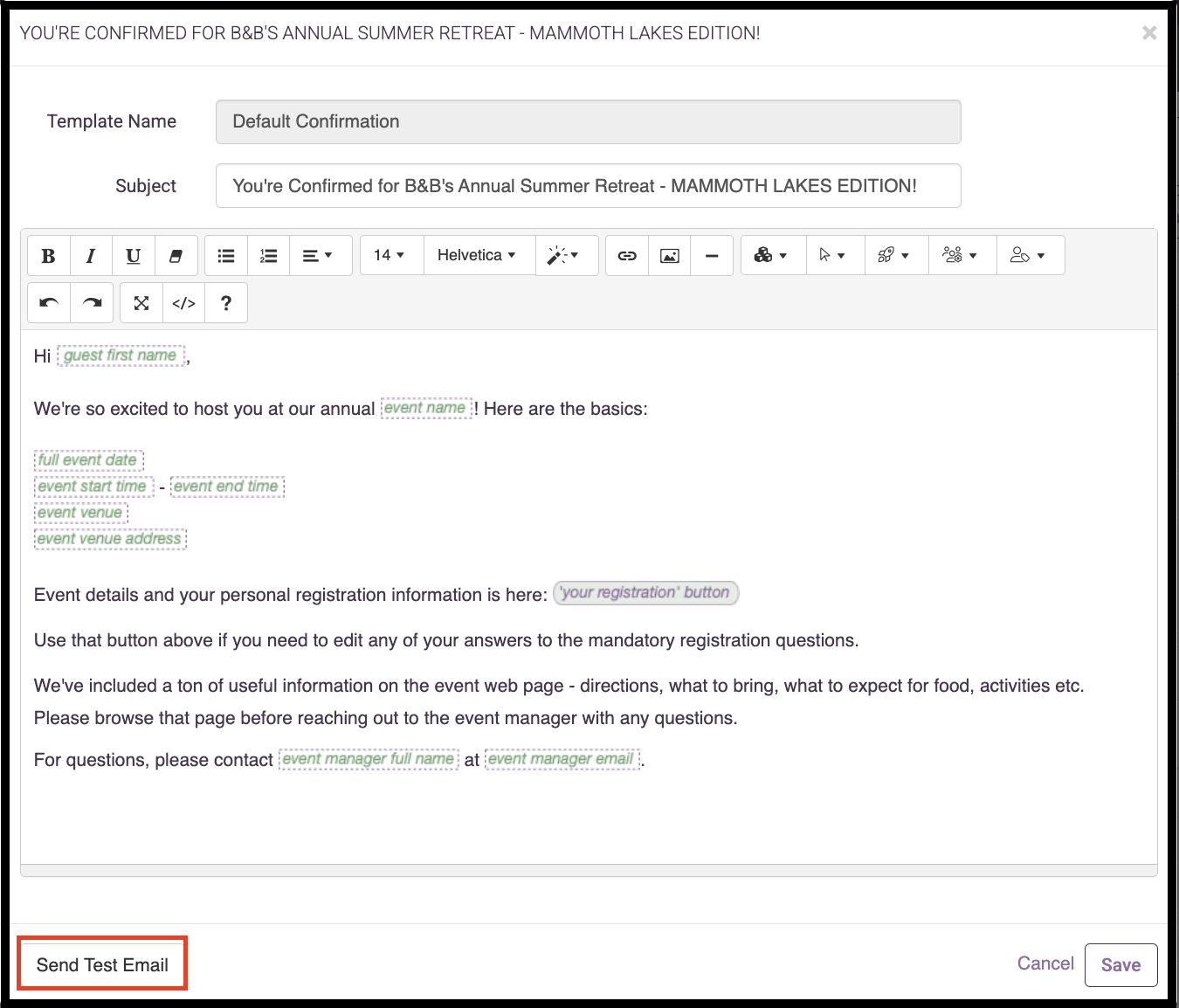Image resolution: width=1179 pixels, height=1008 pixels.
Task: Click the line 'Please browse that page'
Action: coord(385,718)
